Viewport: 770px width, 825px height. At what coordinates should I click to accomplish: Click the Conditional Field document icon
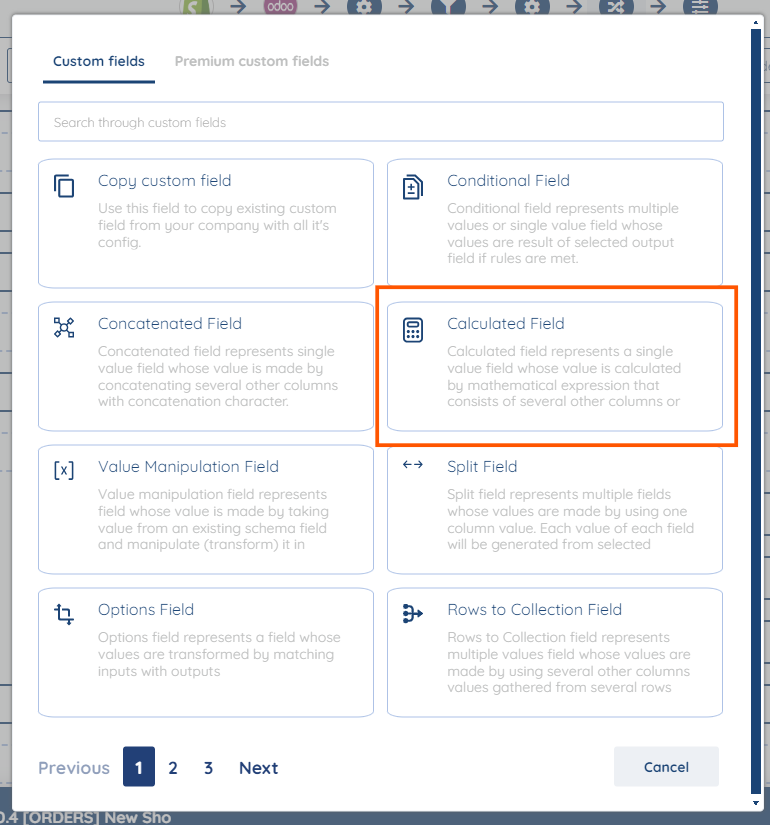coord(413,187)
